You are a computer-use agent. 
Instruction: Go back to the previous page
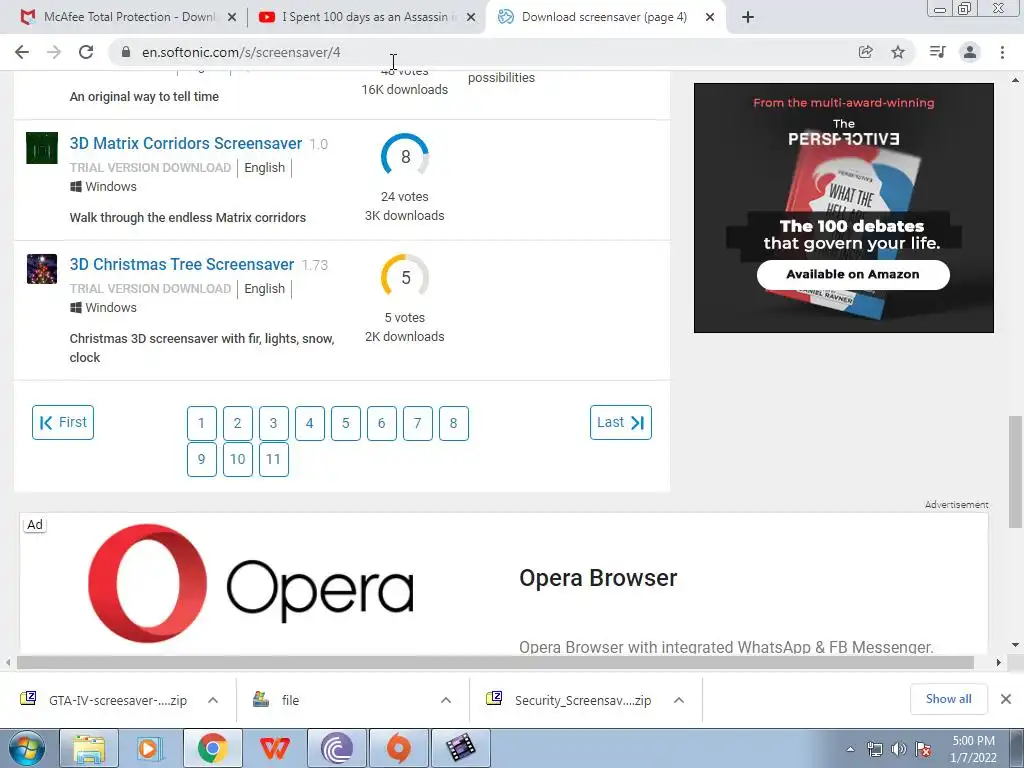[x=22, y=52]
